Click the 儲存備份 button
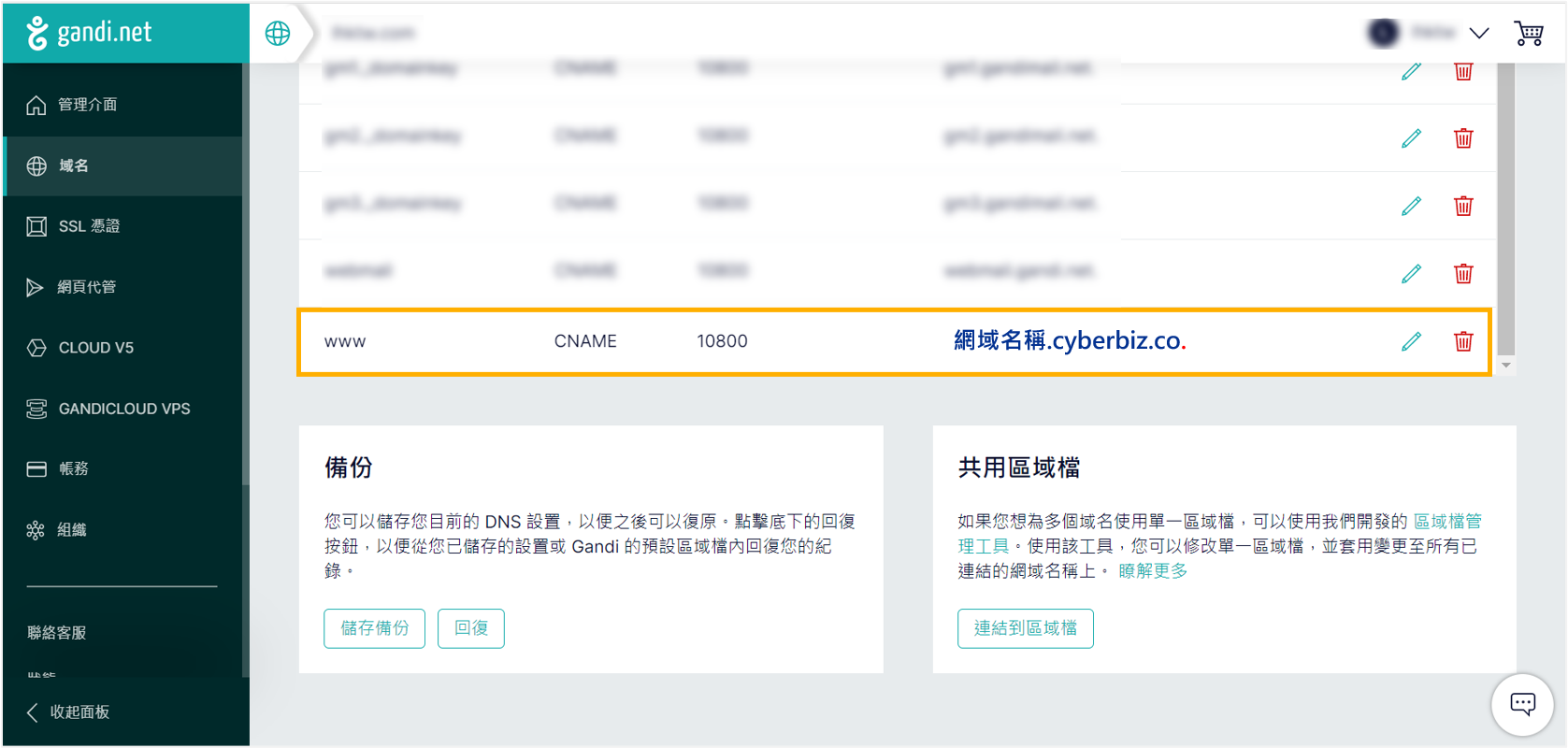 374,628
